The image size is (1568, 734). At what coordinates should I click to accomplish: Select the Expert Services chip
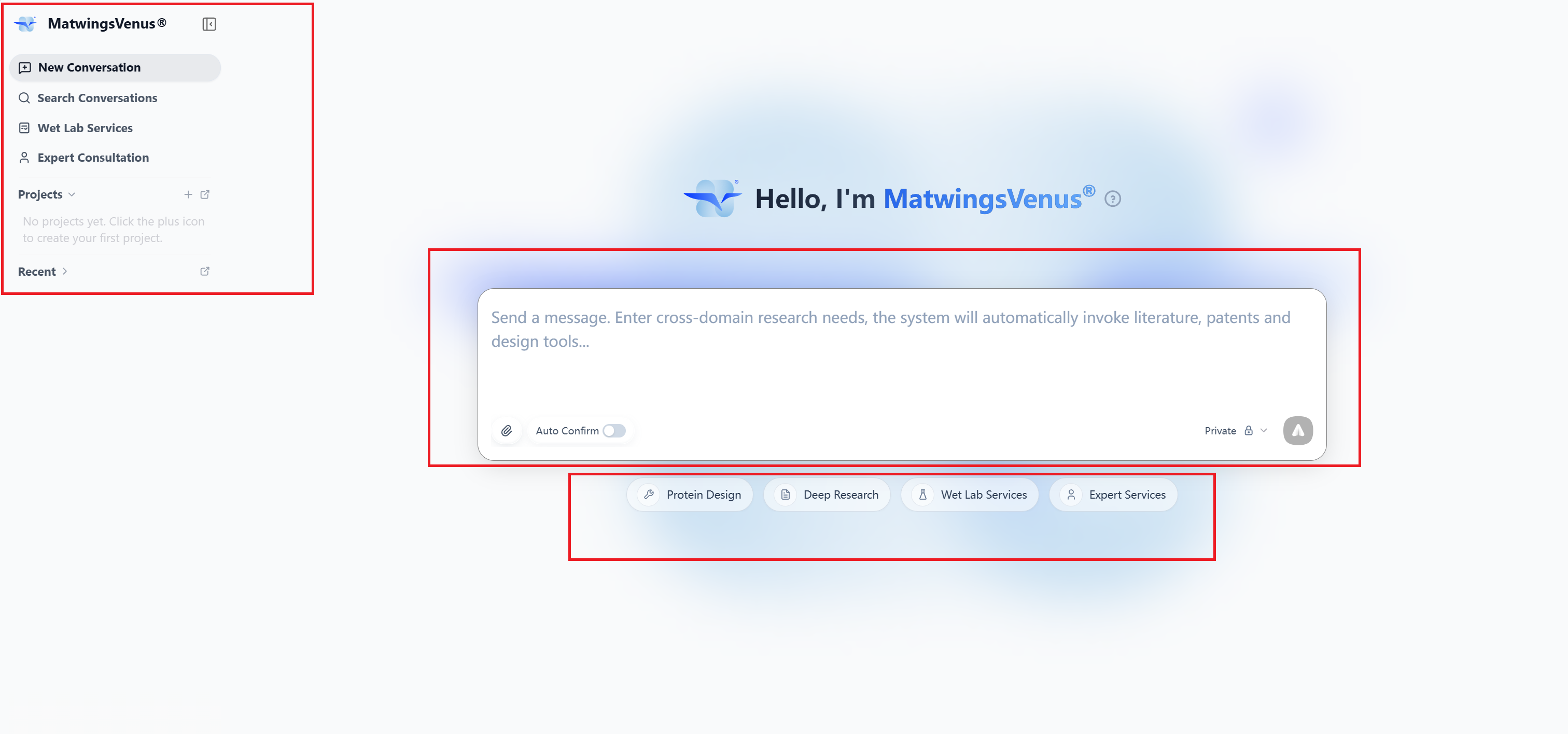[1113, 494]
